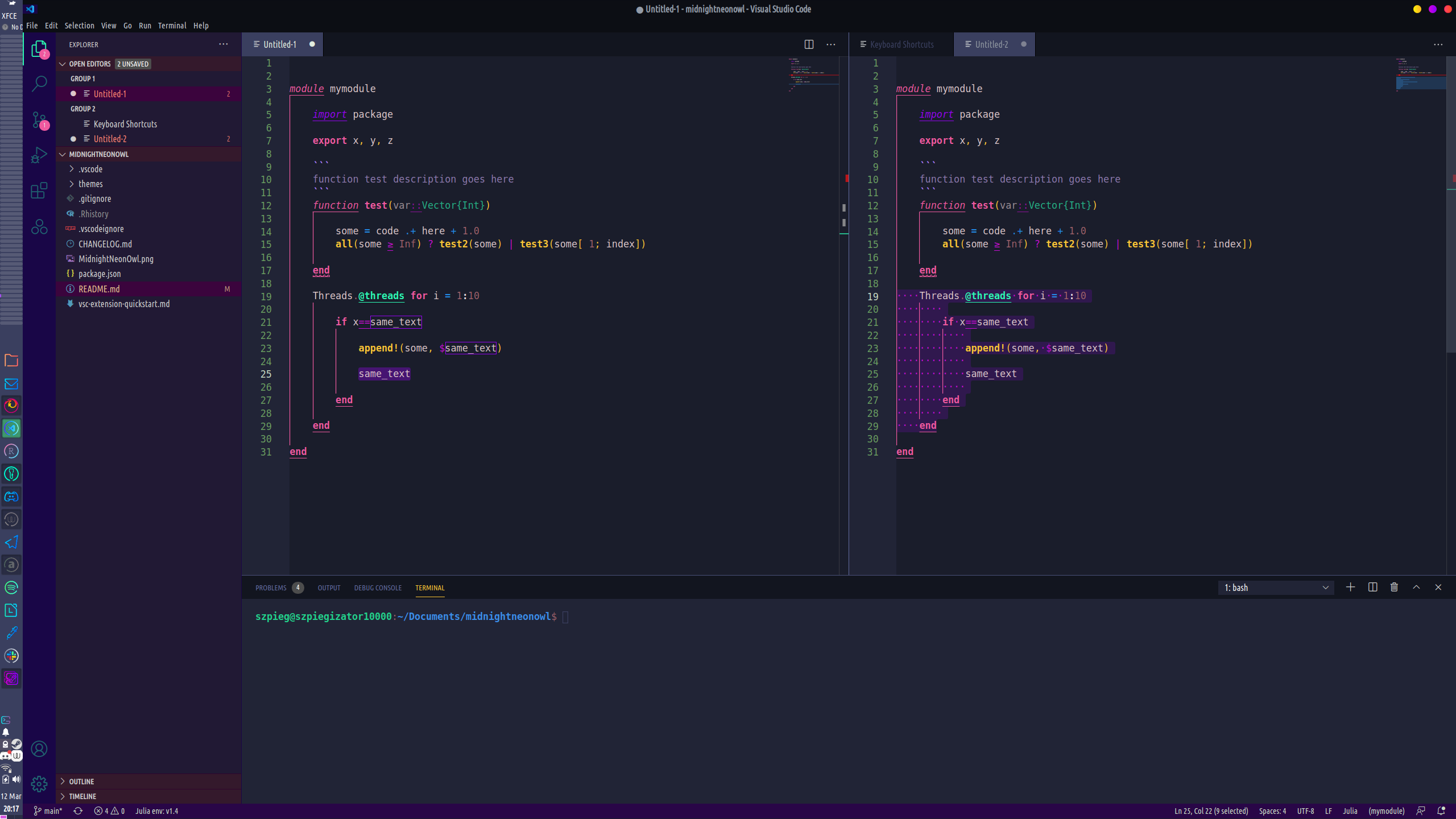Click the unsaved dot on Untitled-1 tab

click(312, 44)
